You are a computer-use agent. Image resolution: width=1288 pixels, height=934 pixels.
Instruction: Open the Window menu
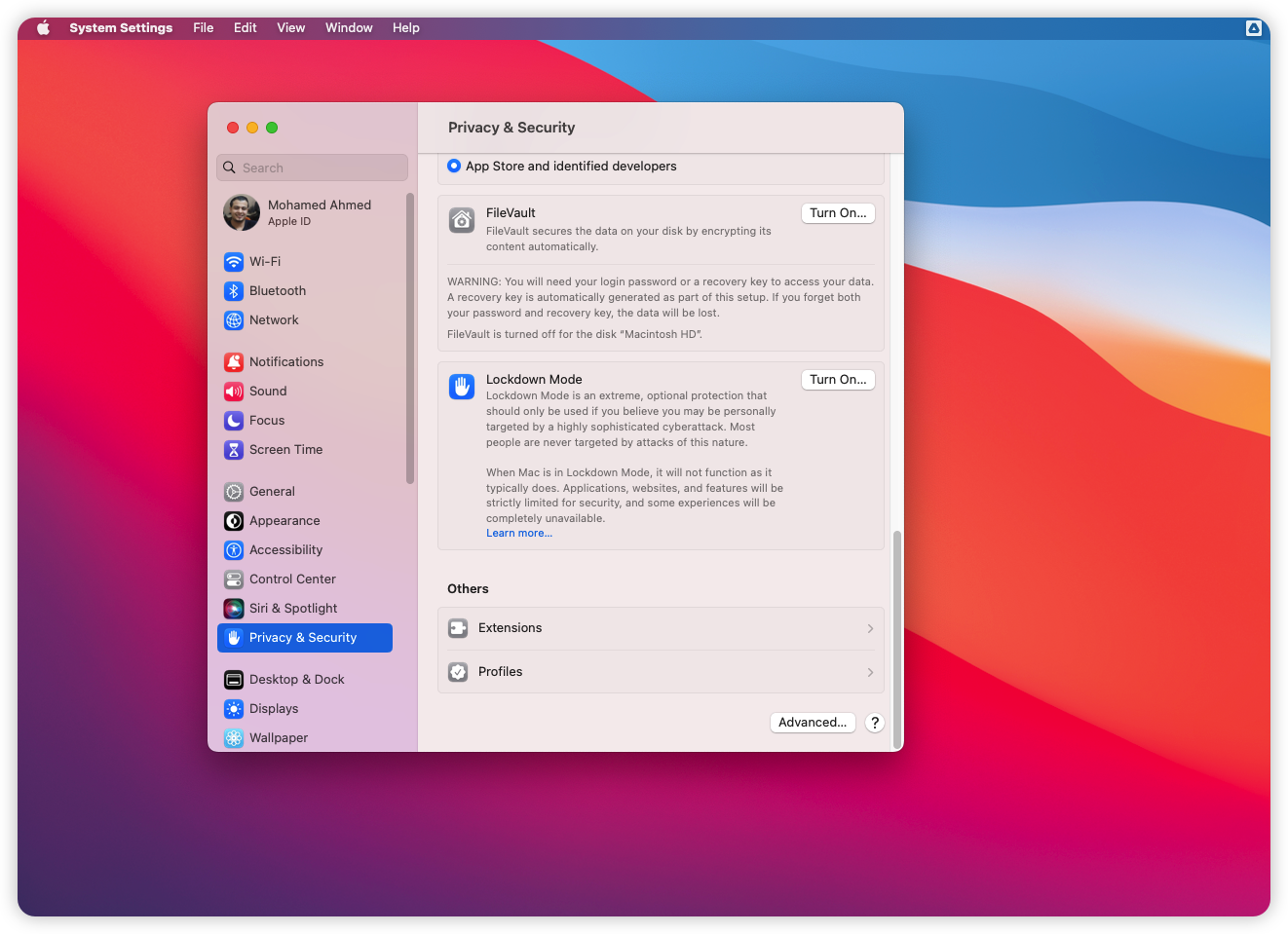[x=349, y=28]
